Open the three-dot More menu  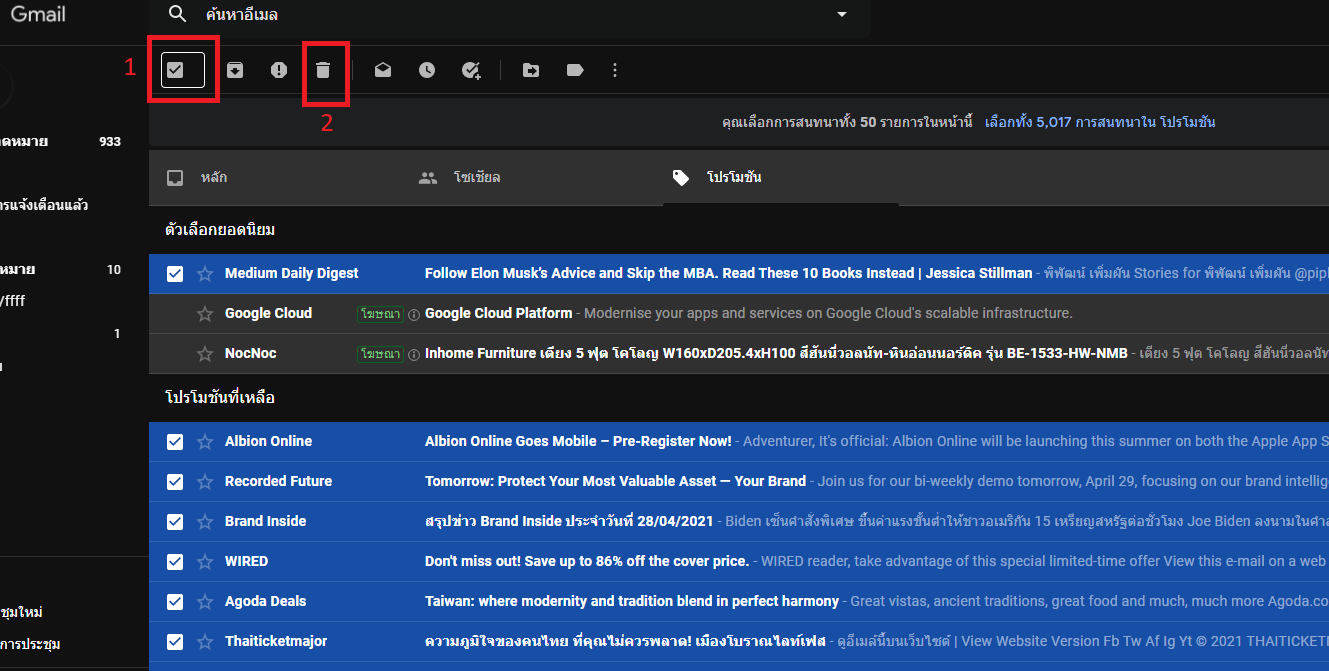pos(615,70)
